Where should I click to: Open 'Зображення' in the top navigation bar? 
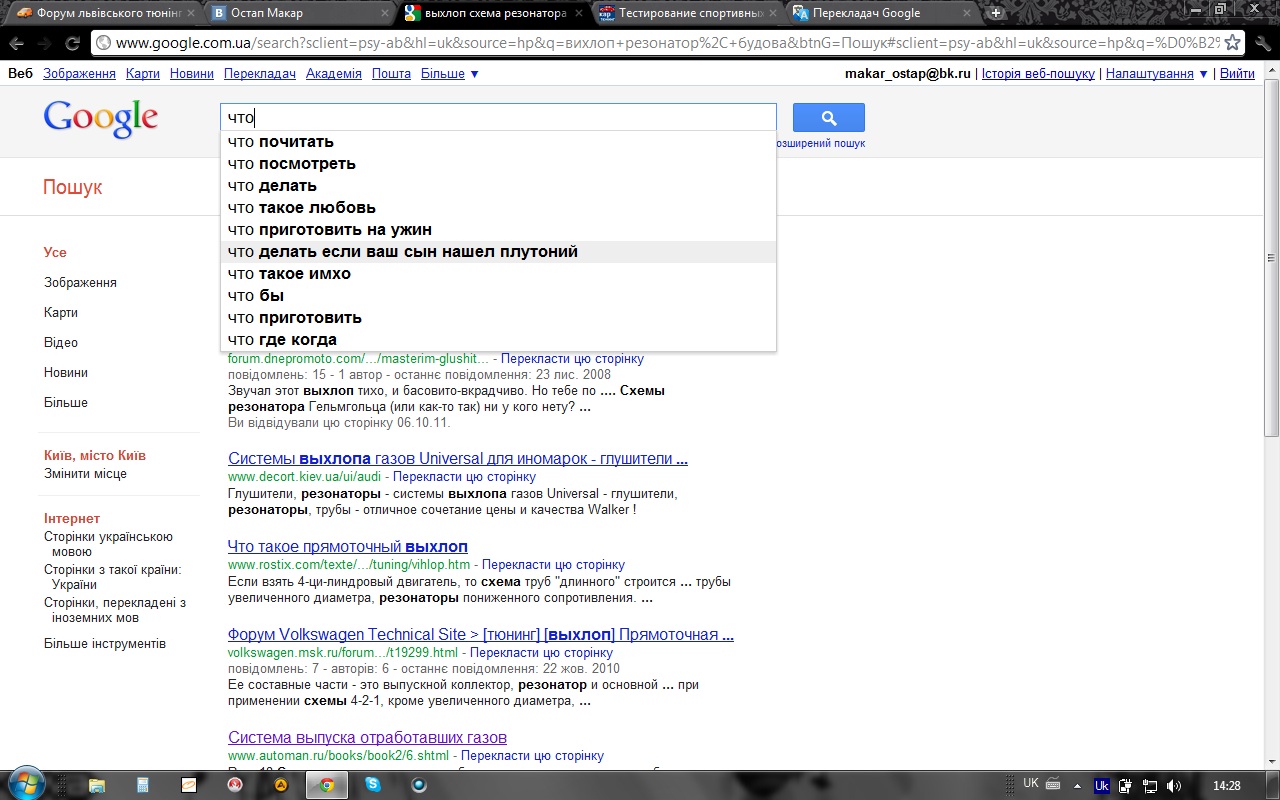pyautogui.click(x=79, y=74)
